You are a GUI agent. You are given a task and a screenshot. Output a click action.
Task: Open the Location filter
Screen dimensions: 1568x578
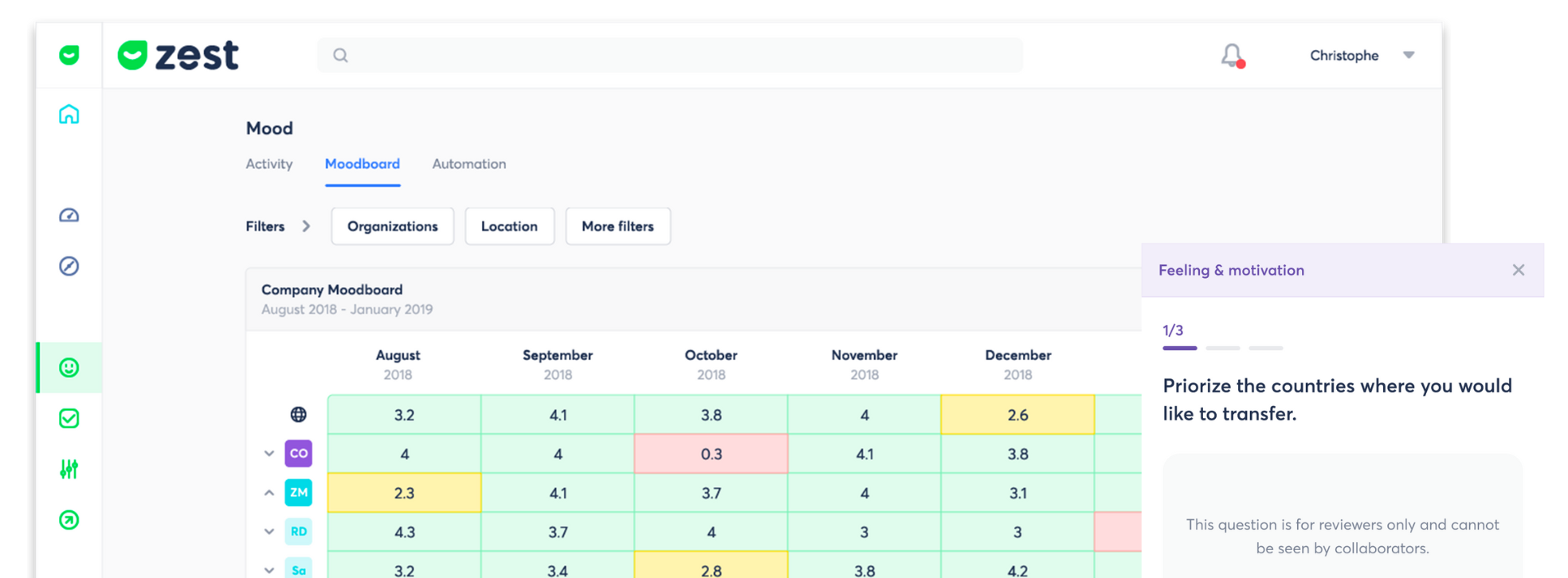click(x=509, y=226)
